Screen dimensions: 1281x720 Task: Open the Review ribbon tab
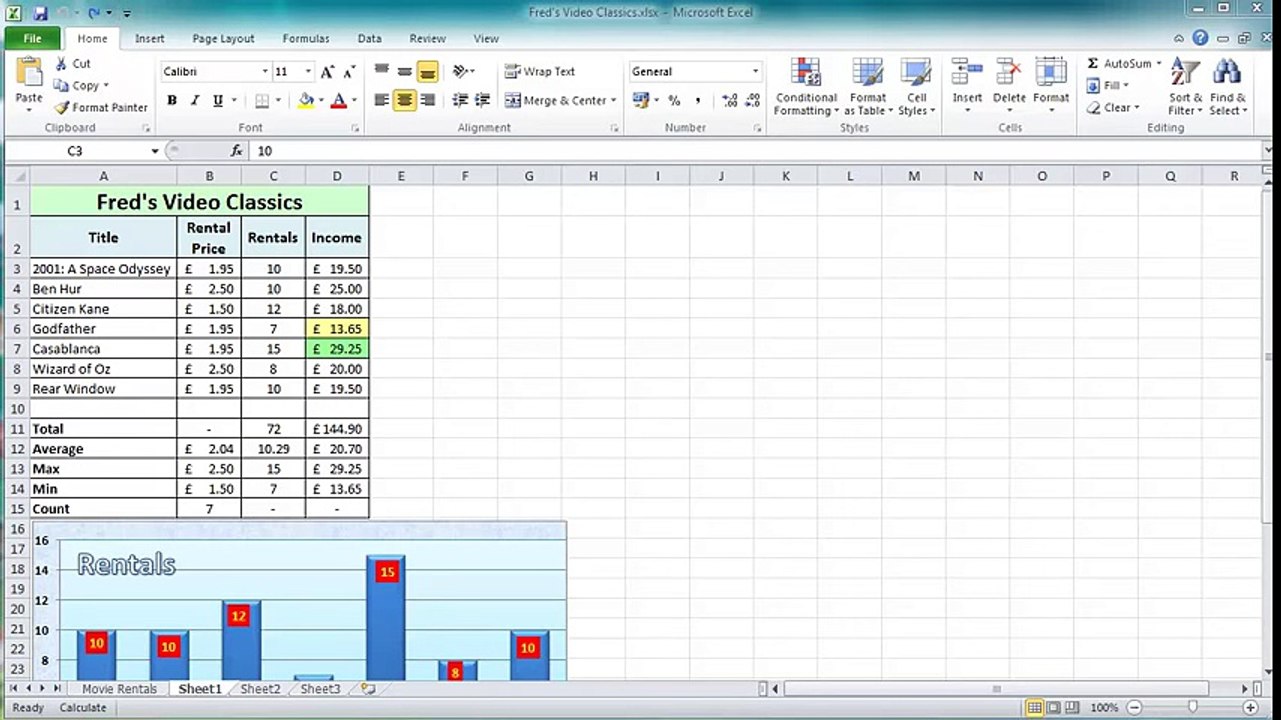coord(427,39)
